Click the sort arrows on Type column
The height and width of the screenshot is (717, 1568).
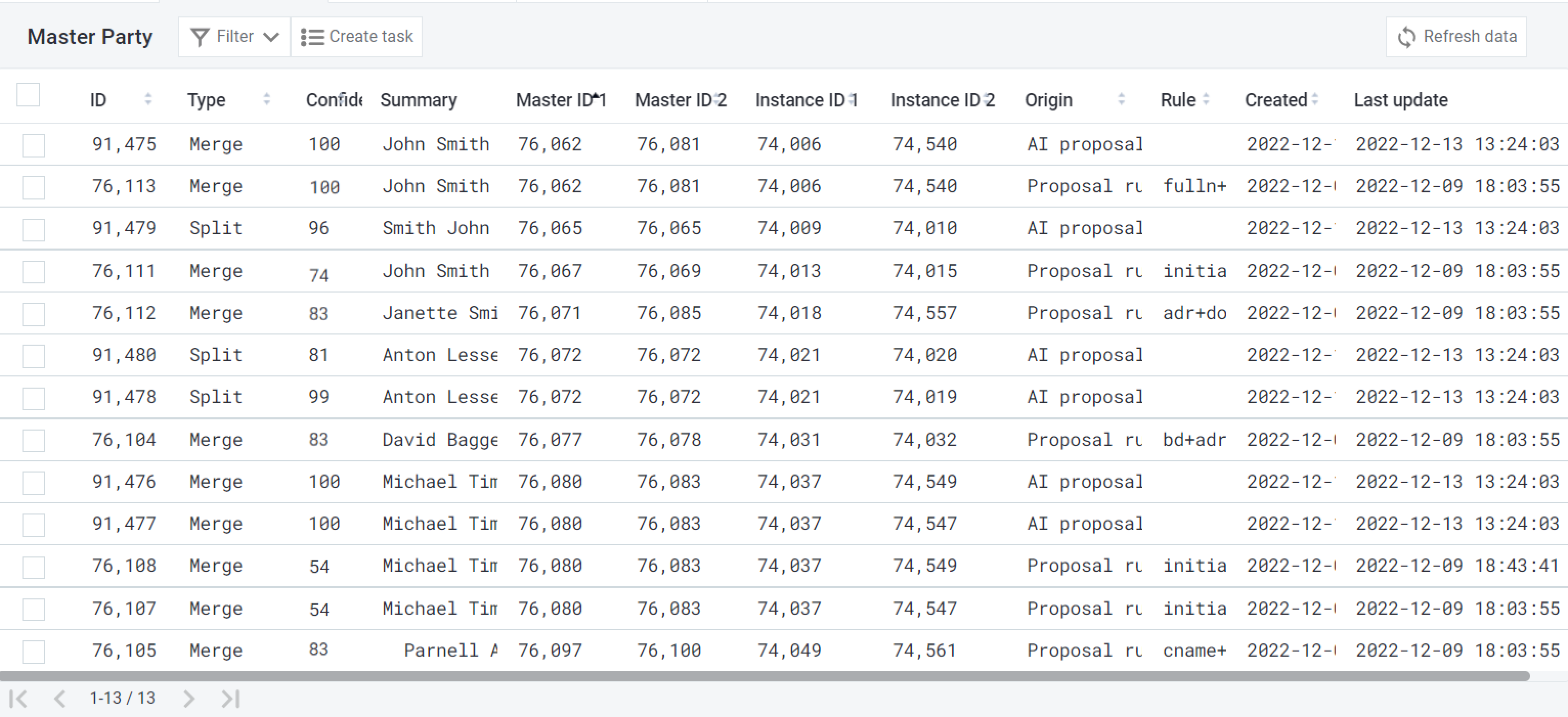pyautogui.click(x=267, y=99)
